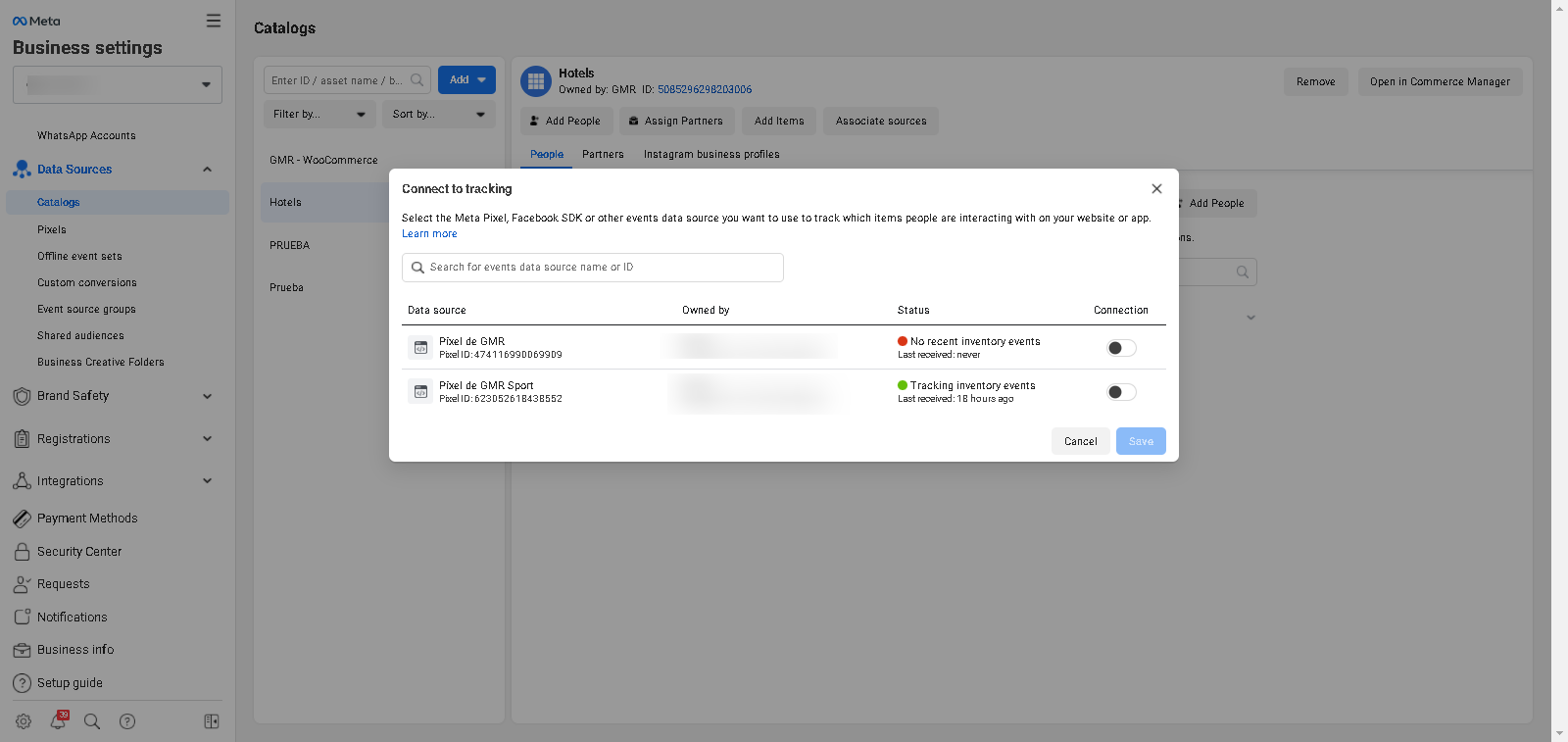Click the bottom search magnifier icon

pyautogui.click(x=92, y=721)
